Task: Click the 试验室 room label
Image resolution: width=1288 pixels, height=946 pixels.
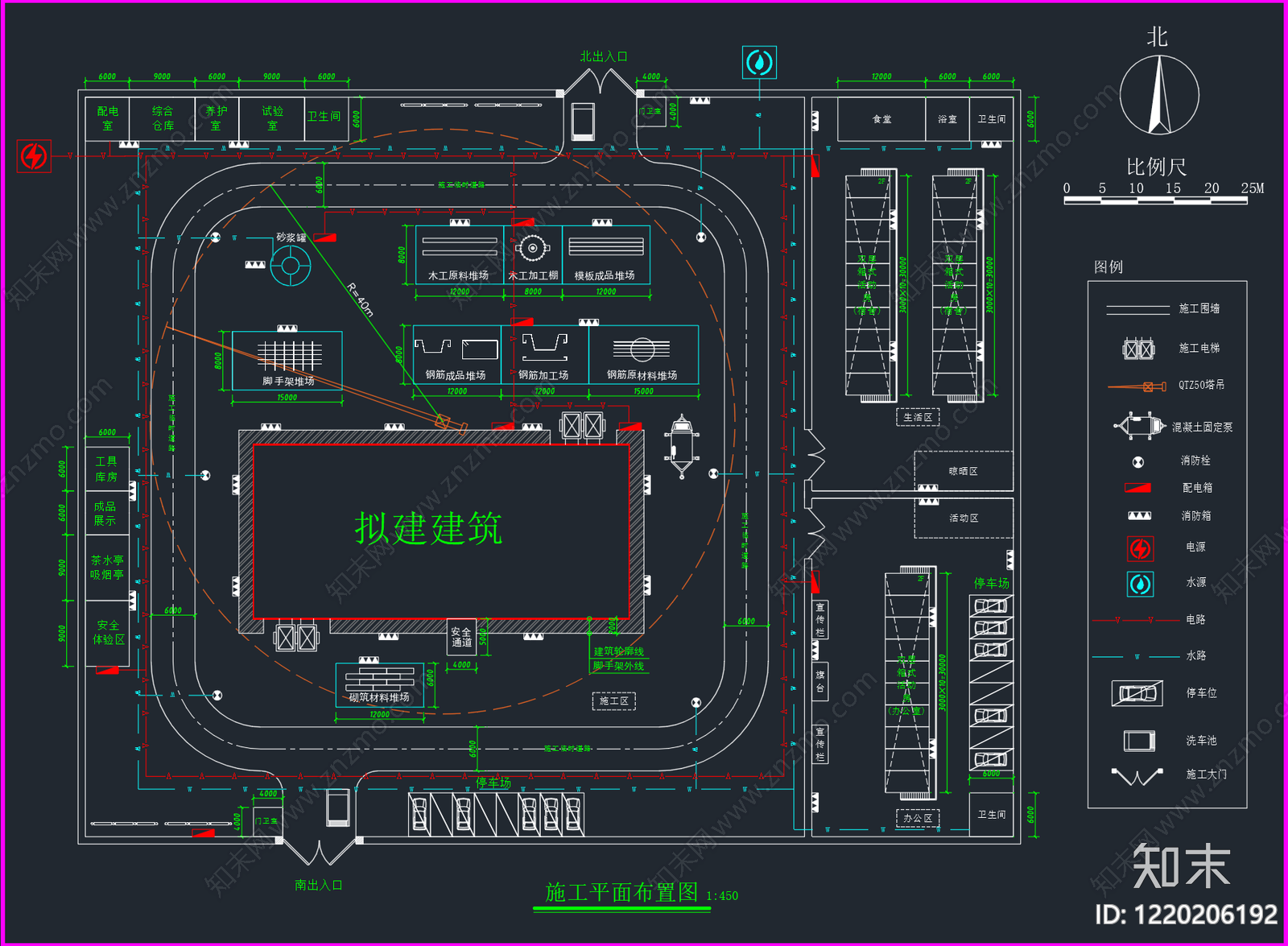Action: pos(272,118)
